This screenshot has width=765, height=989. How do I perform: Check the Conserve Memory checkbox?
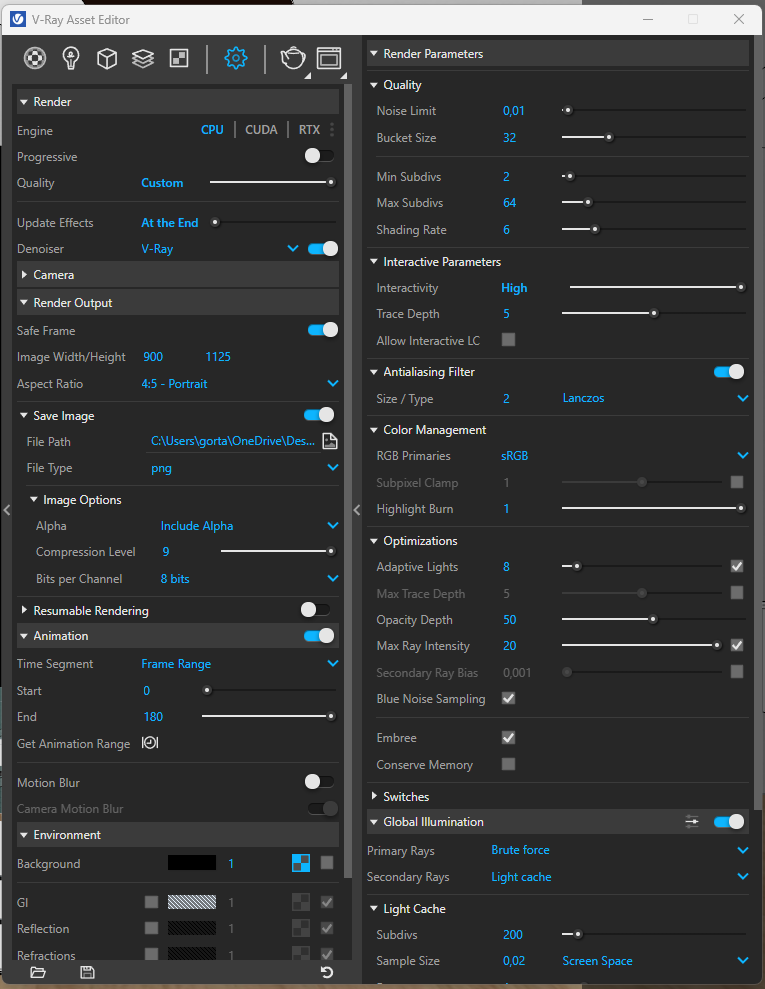pos(508,764)
